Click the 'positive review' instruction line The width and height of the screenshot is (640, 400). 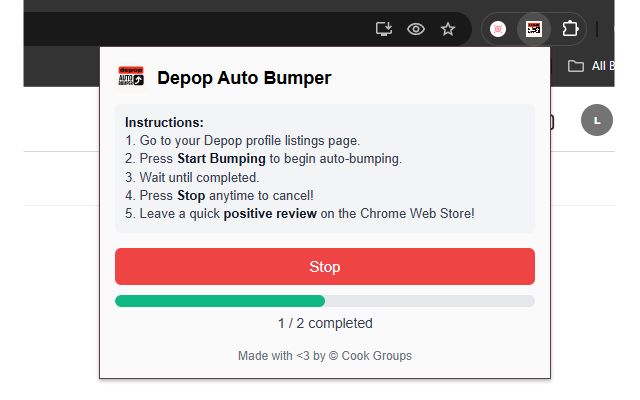point(300,213)
